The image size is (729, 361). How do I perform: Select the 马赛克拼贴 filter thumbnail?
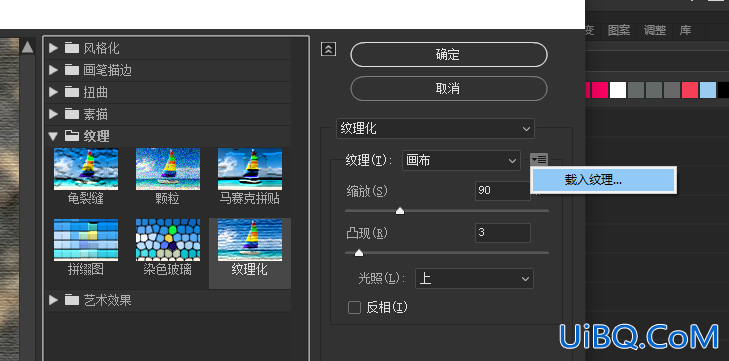pos(250,169)
